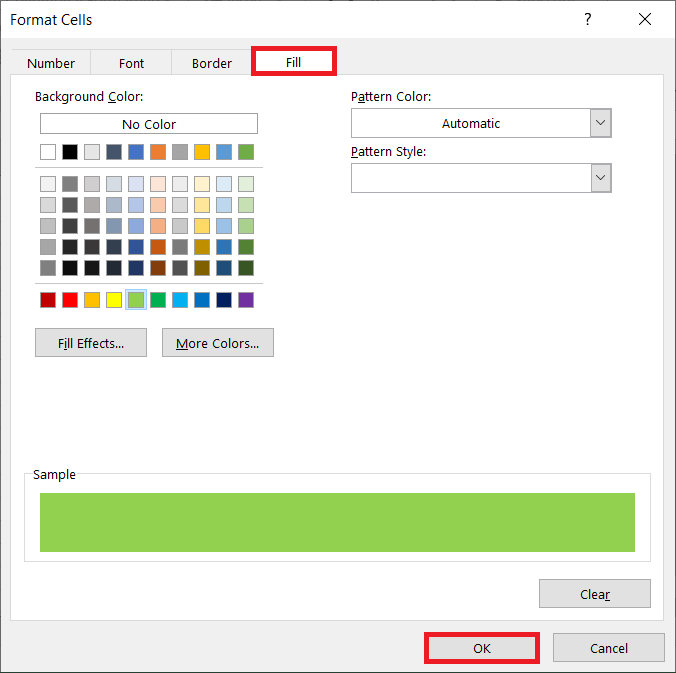Image resolution: width=676 pixels, height=673 pixels.
Task: Pick the gold theme color swatch
Action: click(202, 152)
